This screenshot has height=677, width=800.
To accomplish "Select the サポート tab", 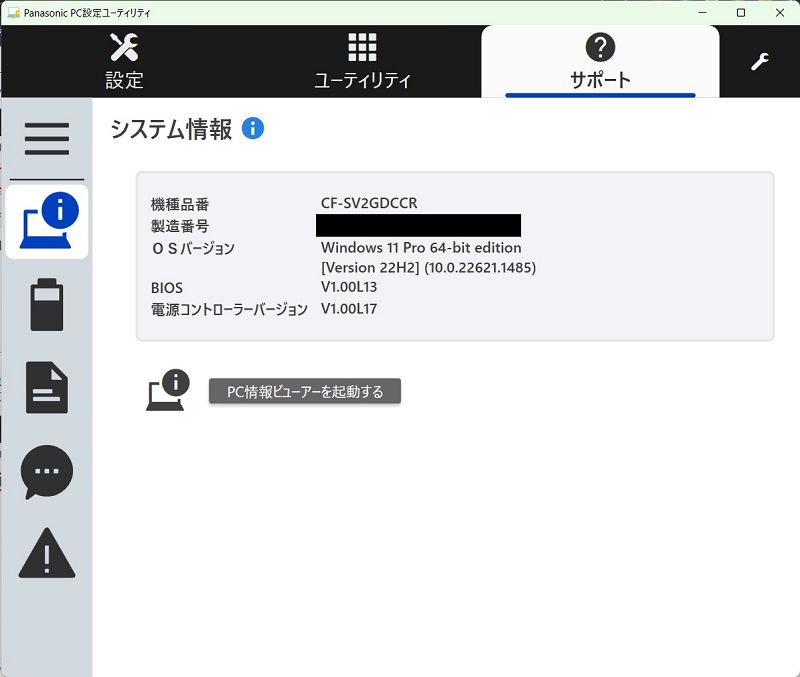I will (600, 61).
